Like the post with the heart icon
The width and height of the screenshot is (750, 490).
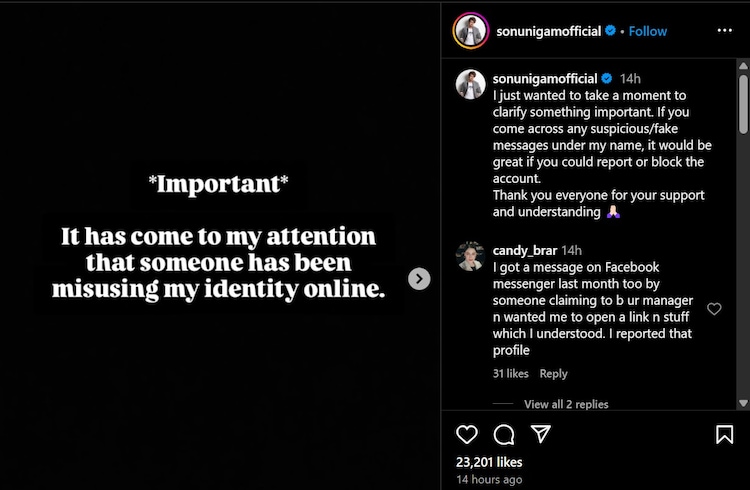coord(467,434)
